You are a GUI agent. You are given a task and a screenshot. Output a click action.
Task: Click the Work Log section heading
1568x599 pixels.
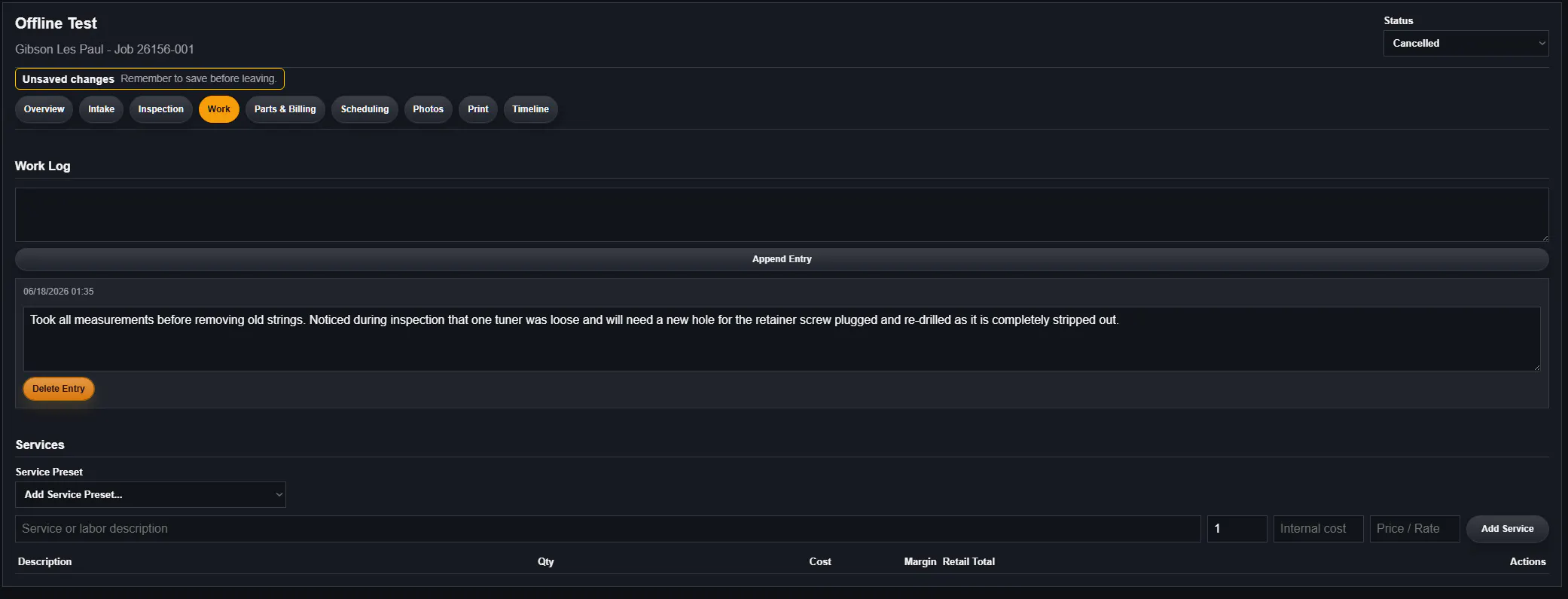coord(43,167)
